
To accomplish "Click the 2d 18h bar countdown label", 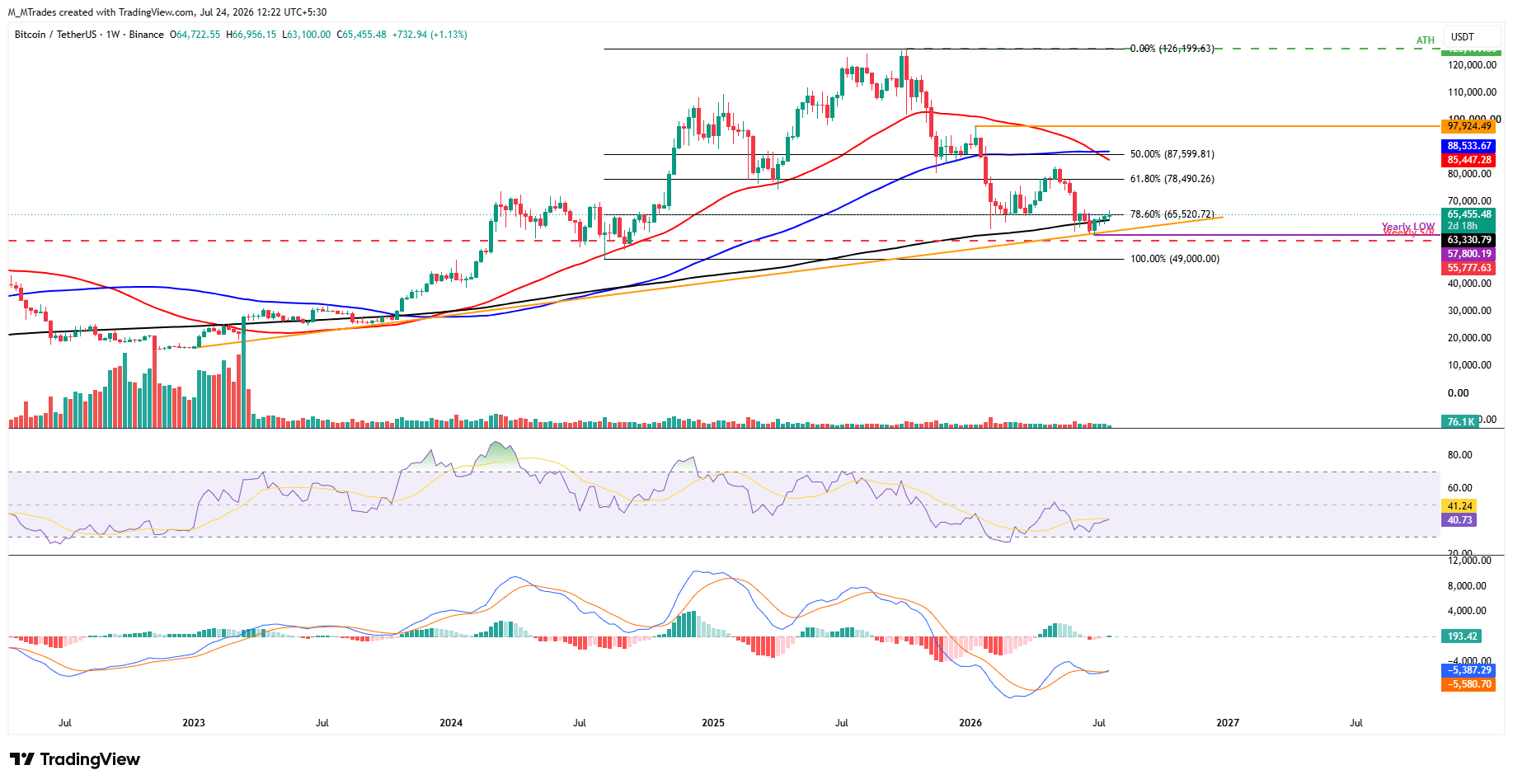I will click(x=1463, y=226).
